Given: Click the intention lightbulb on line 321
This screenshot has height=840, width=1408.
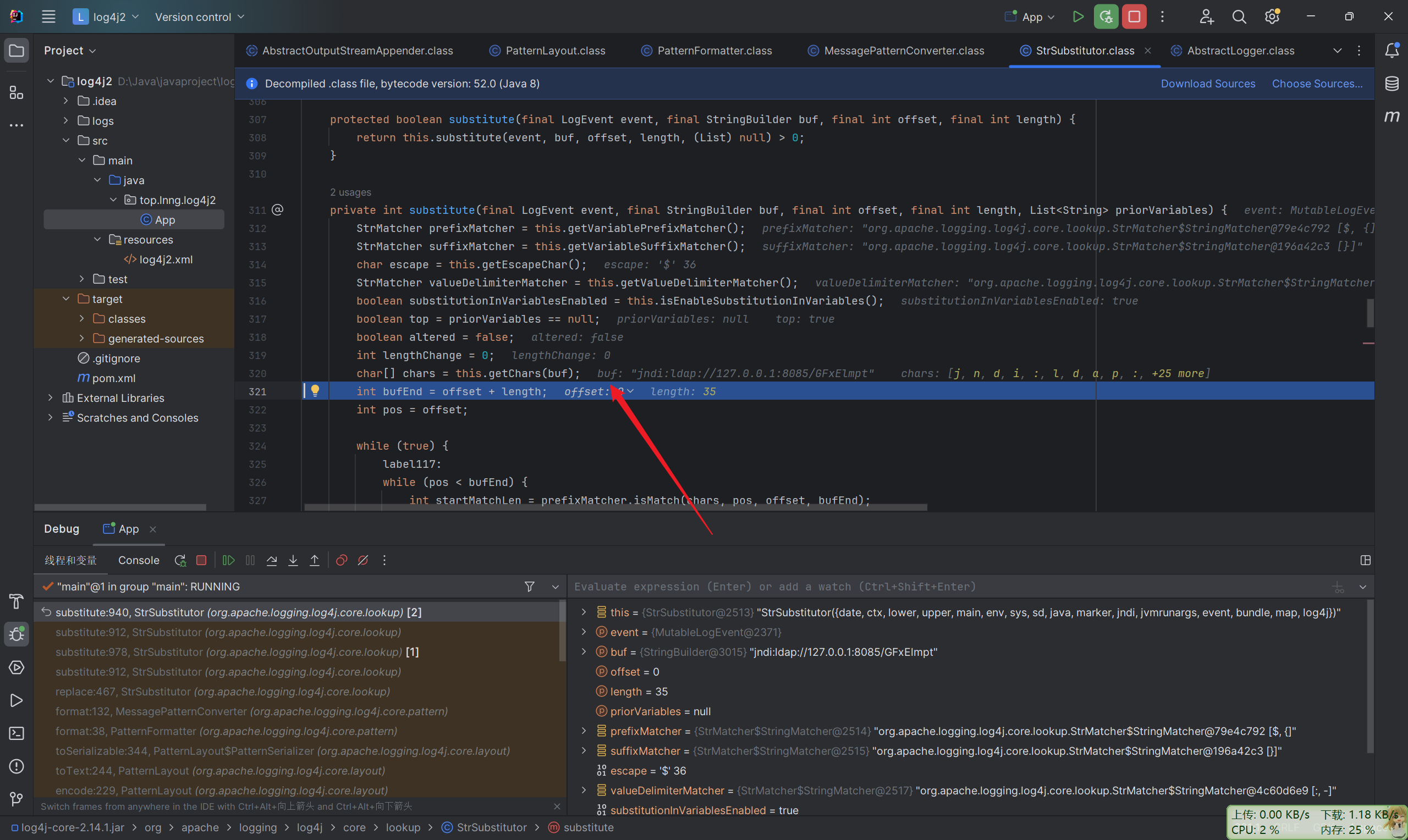Looking at the screenshot, I should [315, 390].
